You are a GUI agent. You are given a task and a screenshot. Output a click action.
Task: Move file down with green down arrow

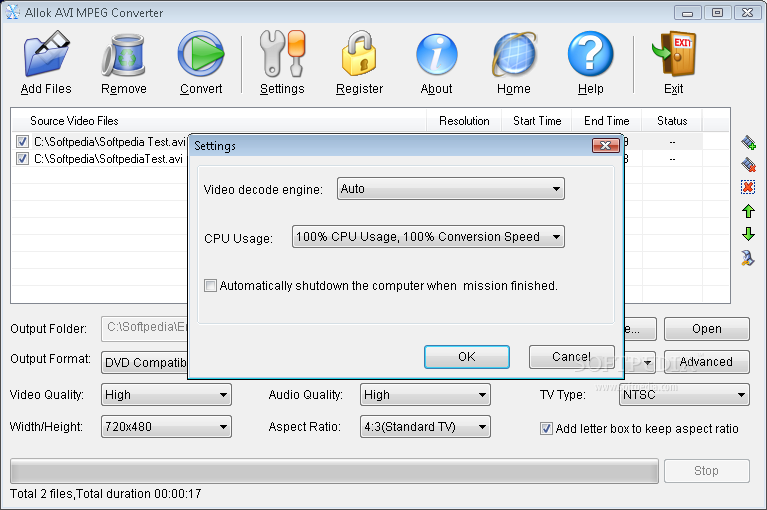[x=748, y=234]
